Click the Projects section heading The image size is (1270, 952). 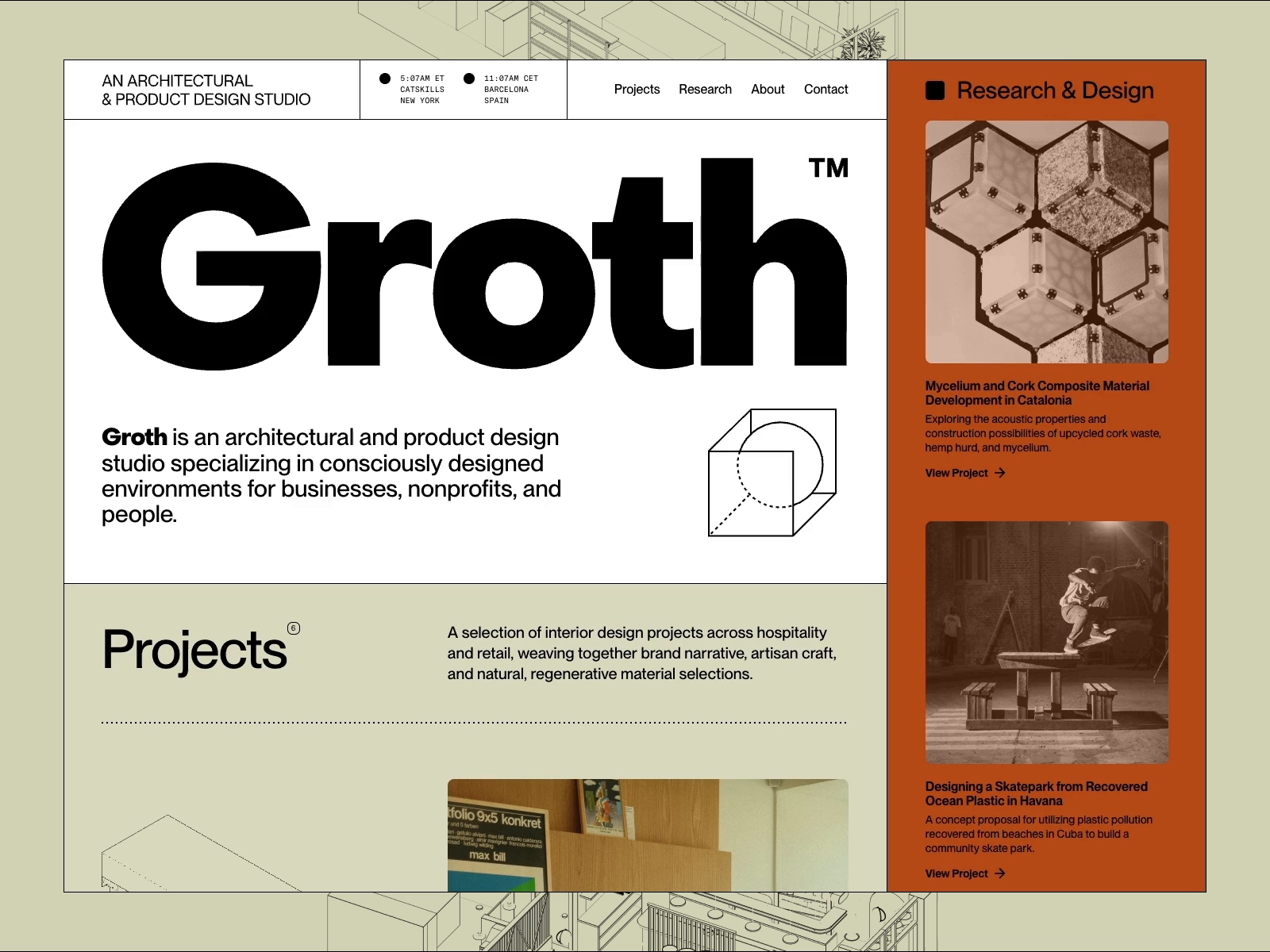194,651
